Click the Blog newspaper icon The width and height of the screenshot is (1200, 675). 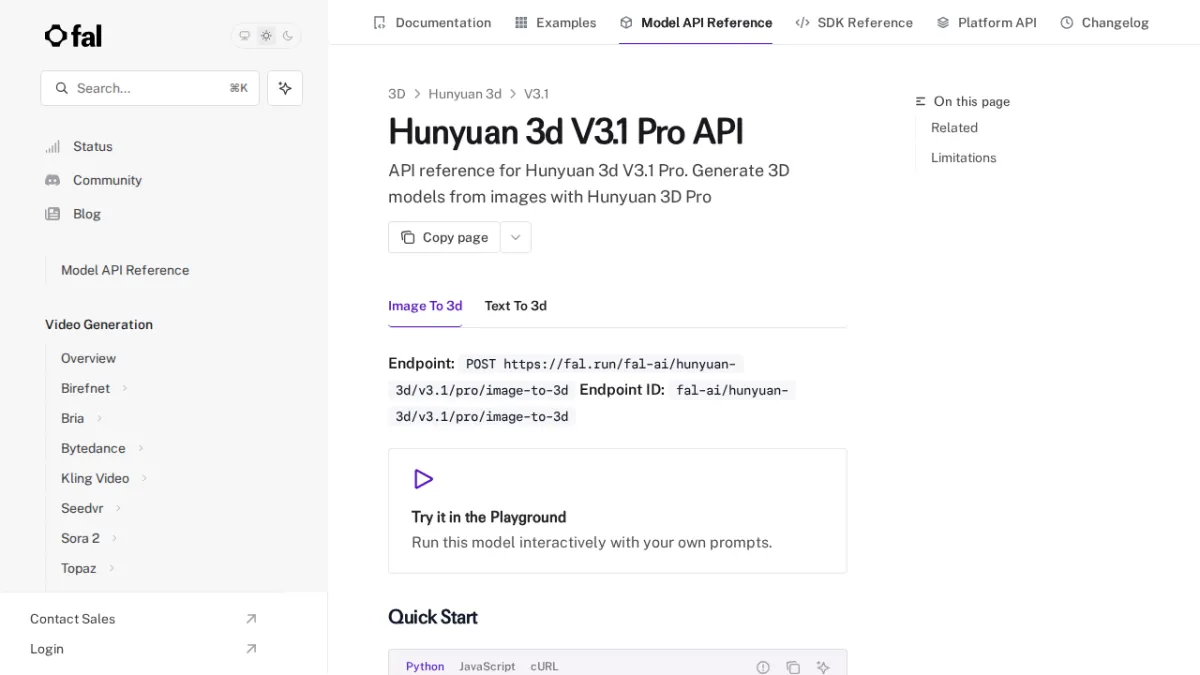coord(53,214)
